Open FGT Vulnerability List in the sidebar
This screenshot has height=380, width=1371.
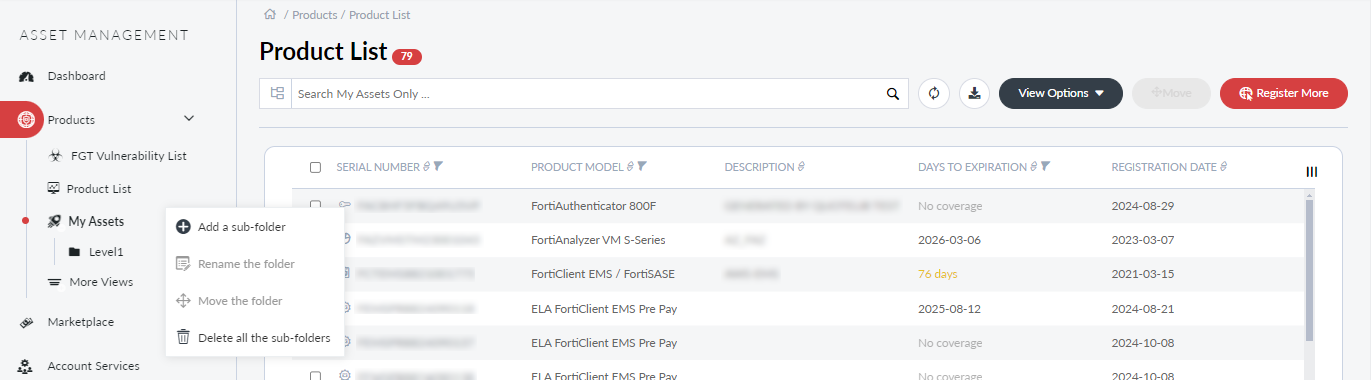point(129,156)
